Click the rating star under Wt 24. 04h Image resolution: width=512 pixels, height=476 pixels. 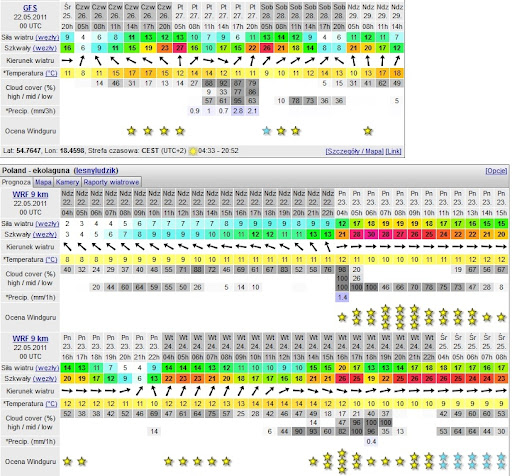point(169,461)
